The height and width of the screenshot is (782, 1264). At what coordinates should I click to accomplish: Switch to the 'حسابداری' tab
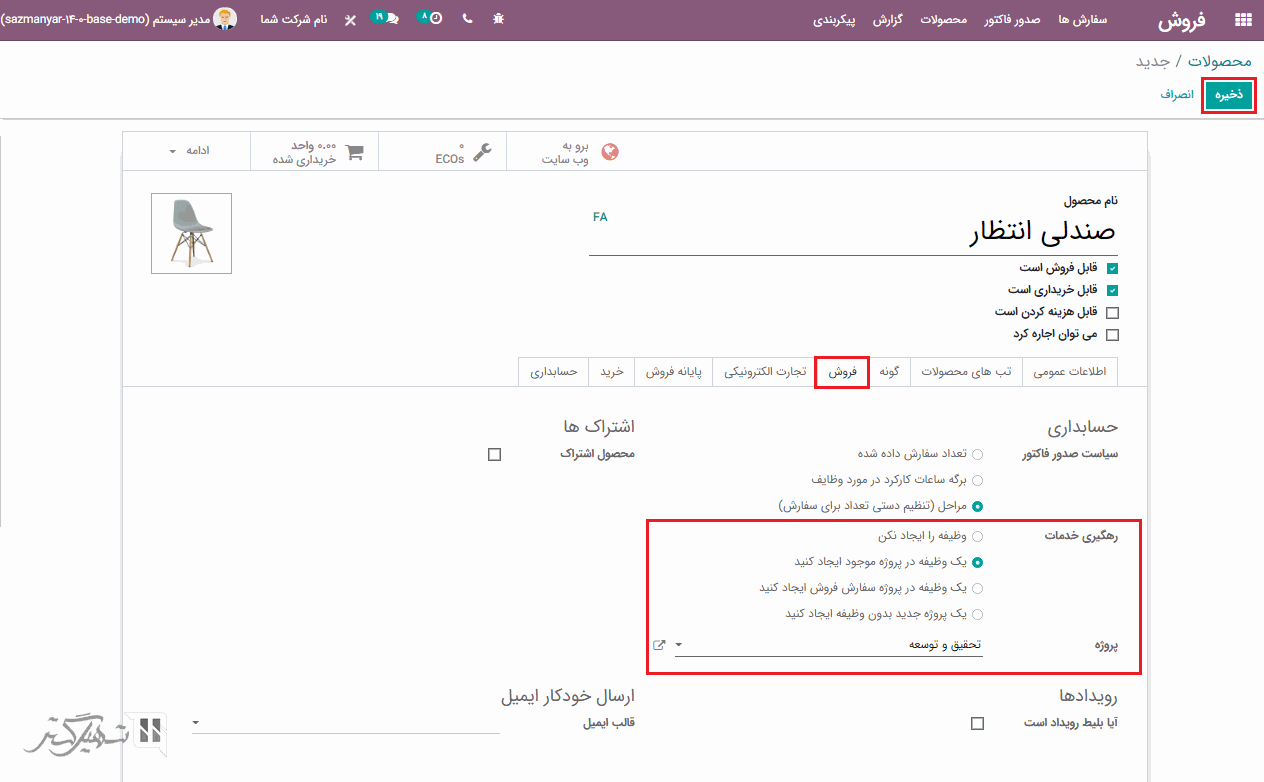(553, 371)
